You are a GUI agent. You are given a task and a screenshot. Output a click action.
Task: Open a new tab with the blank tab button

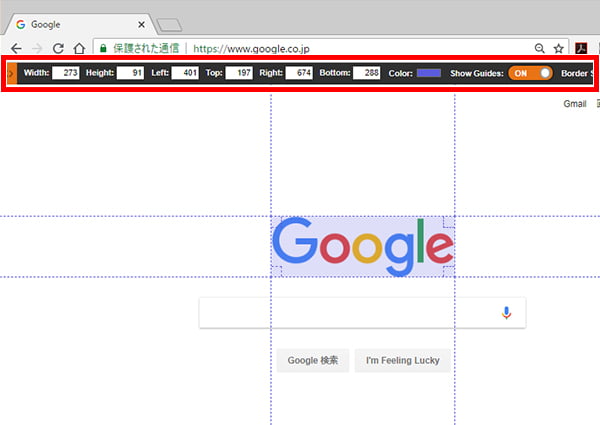coord(168,23)
